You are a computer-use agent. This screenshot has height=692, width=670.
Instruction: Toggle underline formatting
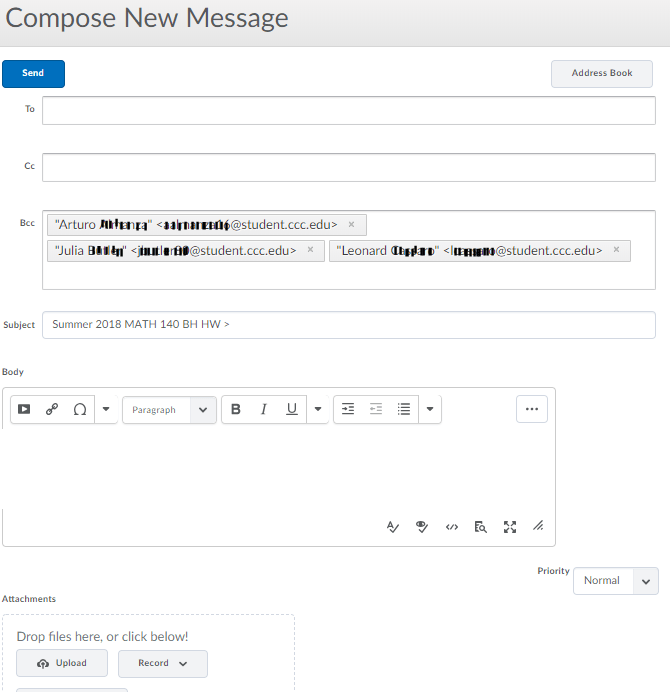tap(292, 409)
